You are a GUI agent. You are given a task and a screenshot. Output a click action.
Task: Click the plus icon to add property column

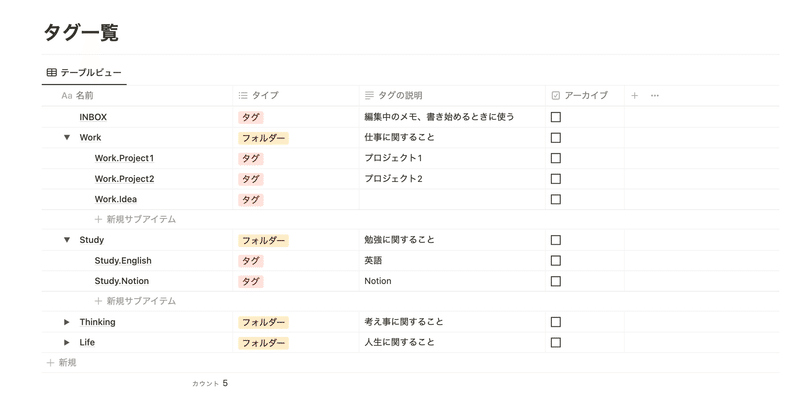(x=634, y=95)
